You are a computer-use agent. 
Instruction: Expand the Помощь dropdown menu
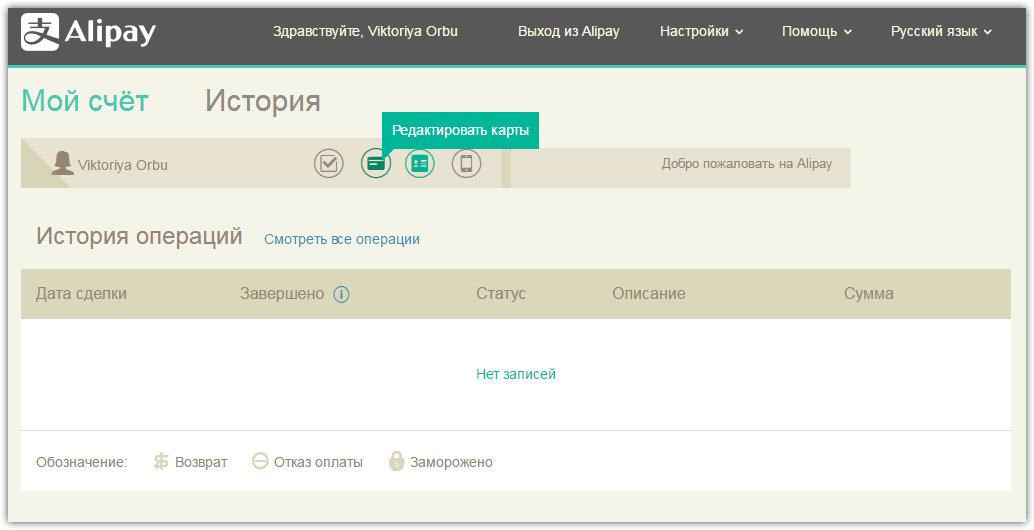817,32
